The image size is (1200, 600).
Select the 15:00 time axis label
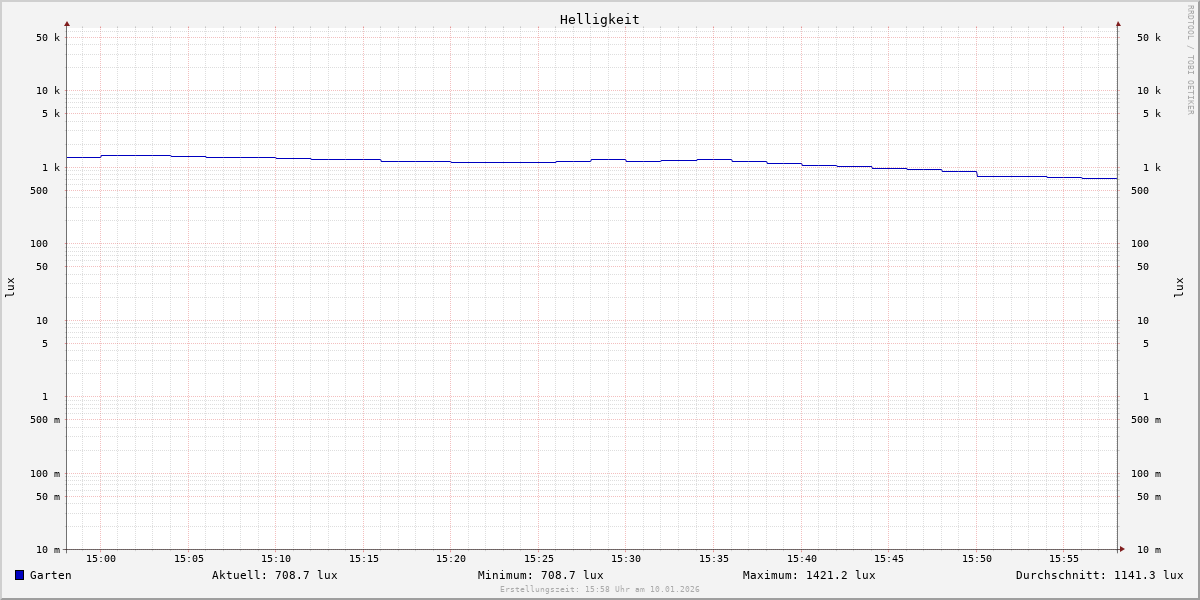100,559
